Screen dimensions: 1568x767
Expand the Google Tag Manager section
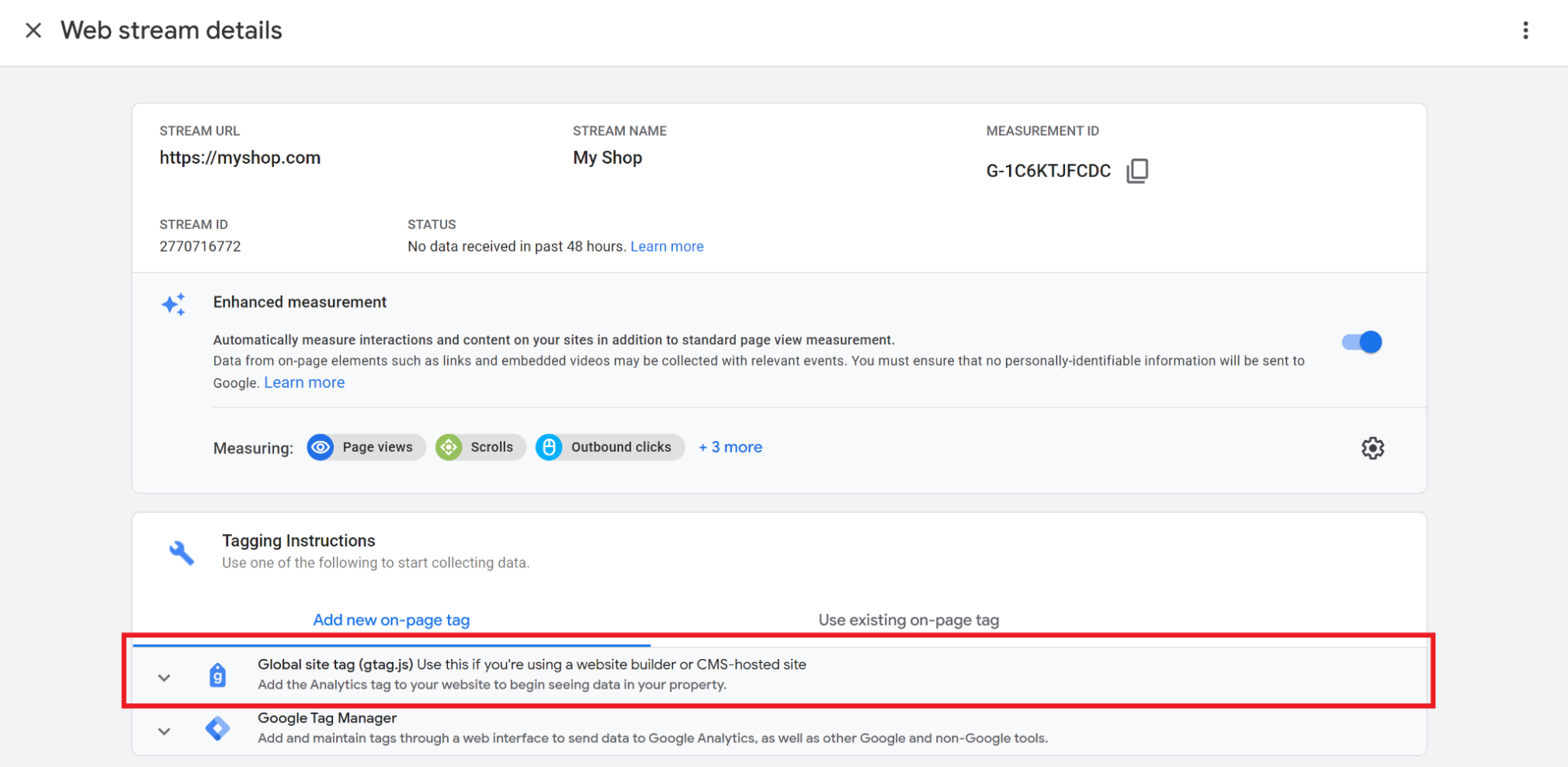coord(164,731)
